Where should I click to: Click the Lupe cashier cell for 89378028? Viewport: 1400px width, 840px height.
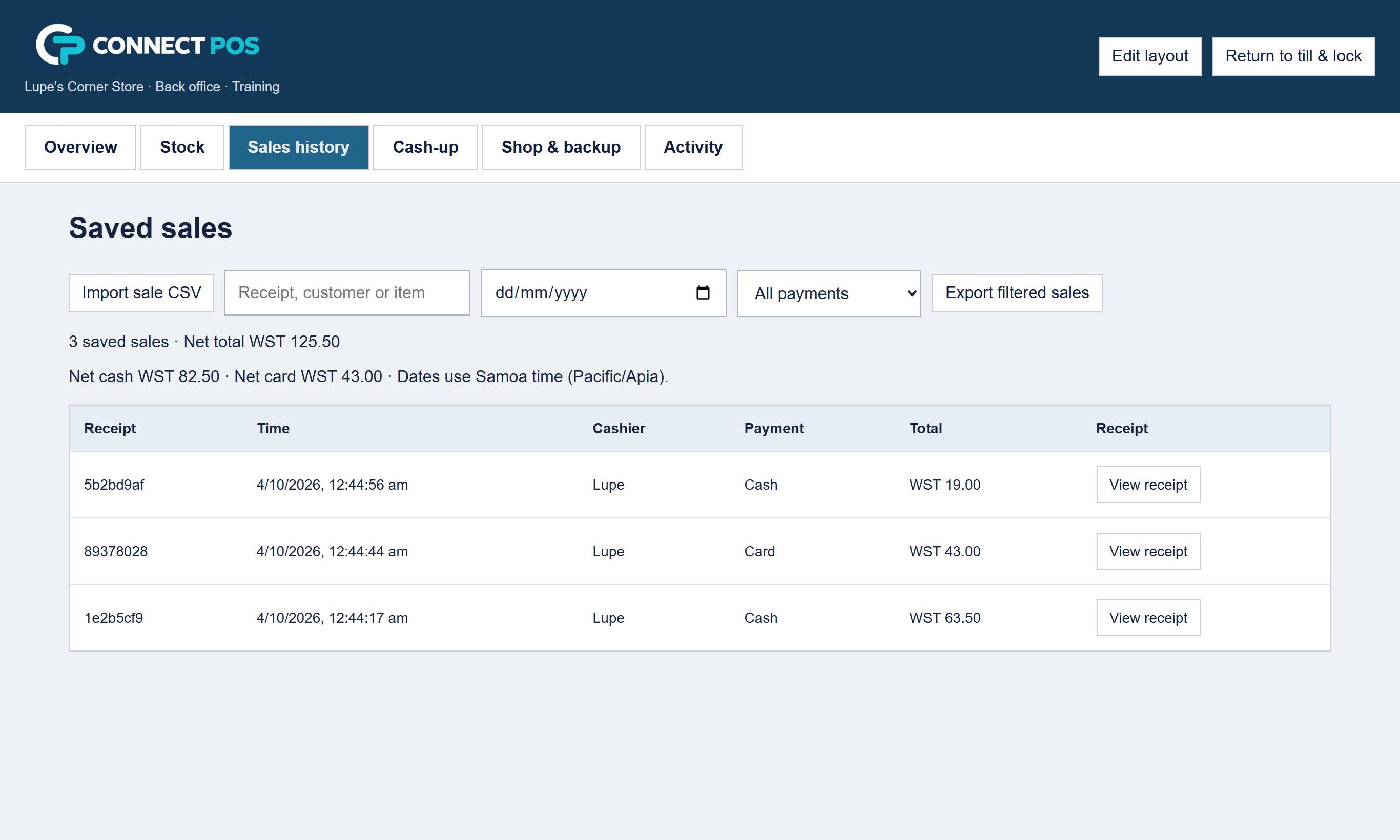coord(608,551)
